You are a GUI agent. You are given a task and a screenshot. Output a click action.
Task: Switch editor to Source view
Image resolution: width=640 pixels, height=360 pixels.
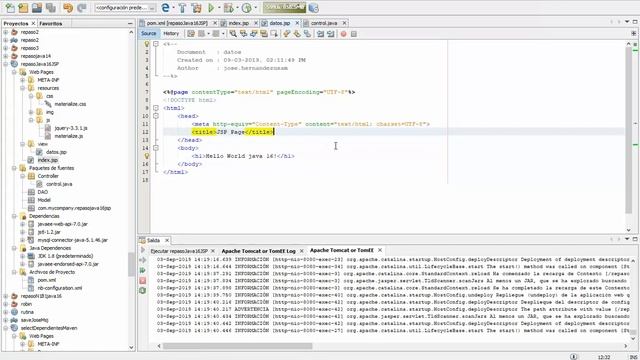(x=149, y=33)
